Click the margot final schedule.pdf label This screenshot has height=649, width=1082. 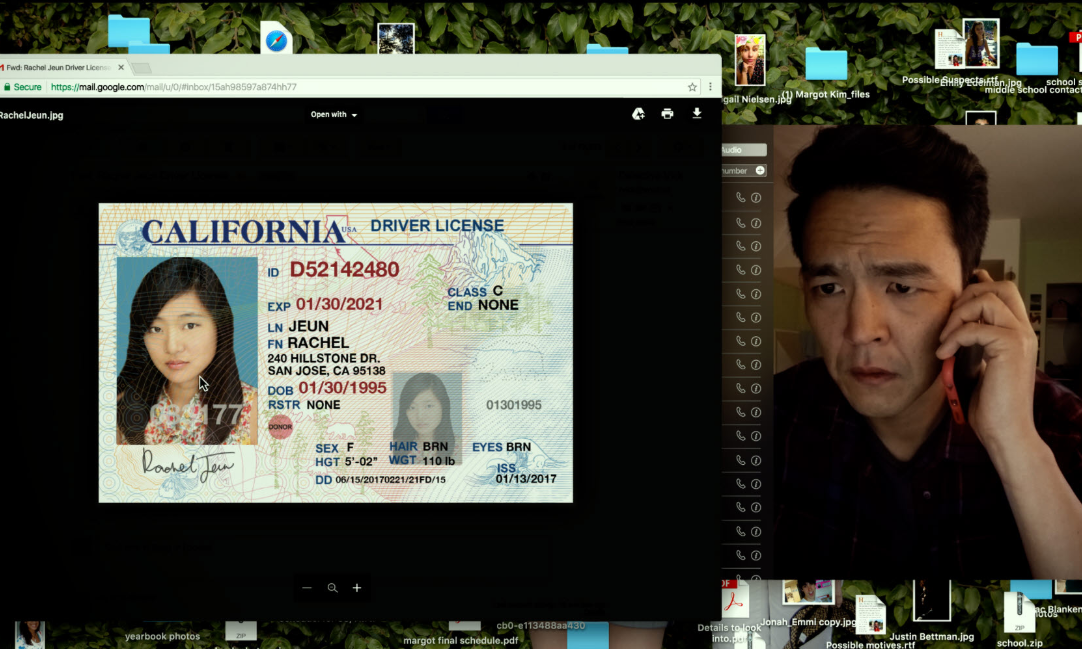pyautogui.click(x=460, y=640)
